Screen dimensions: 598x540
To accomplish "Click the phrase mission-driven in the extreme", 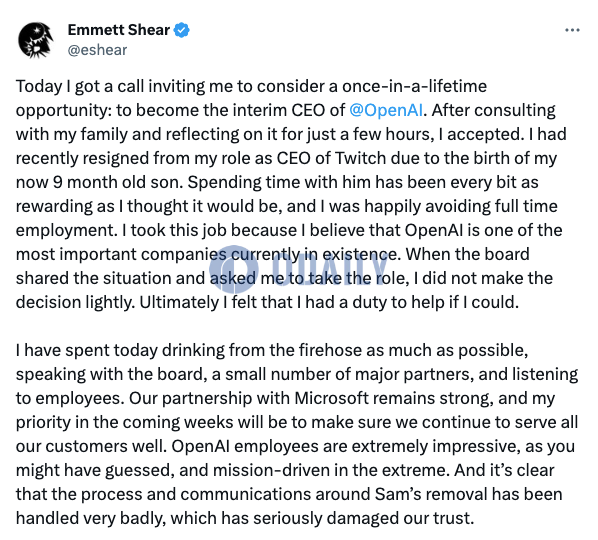I will click(x=329, y=470).
